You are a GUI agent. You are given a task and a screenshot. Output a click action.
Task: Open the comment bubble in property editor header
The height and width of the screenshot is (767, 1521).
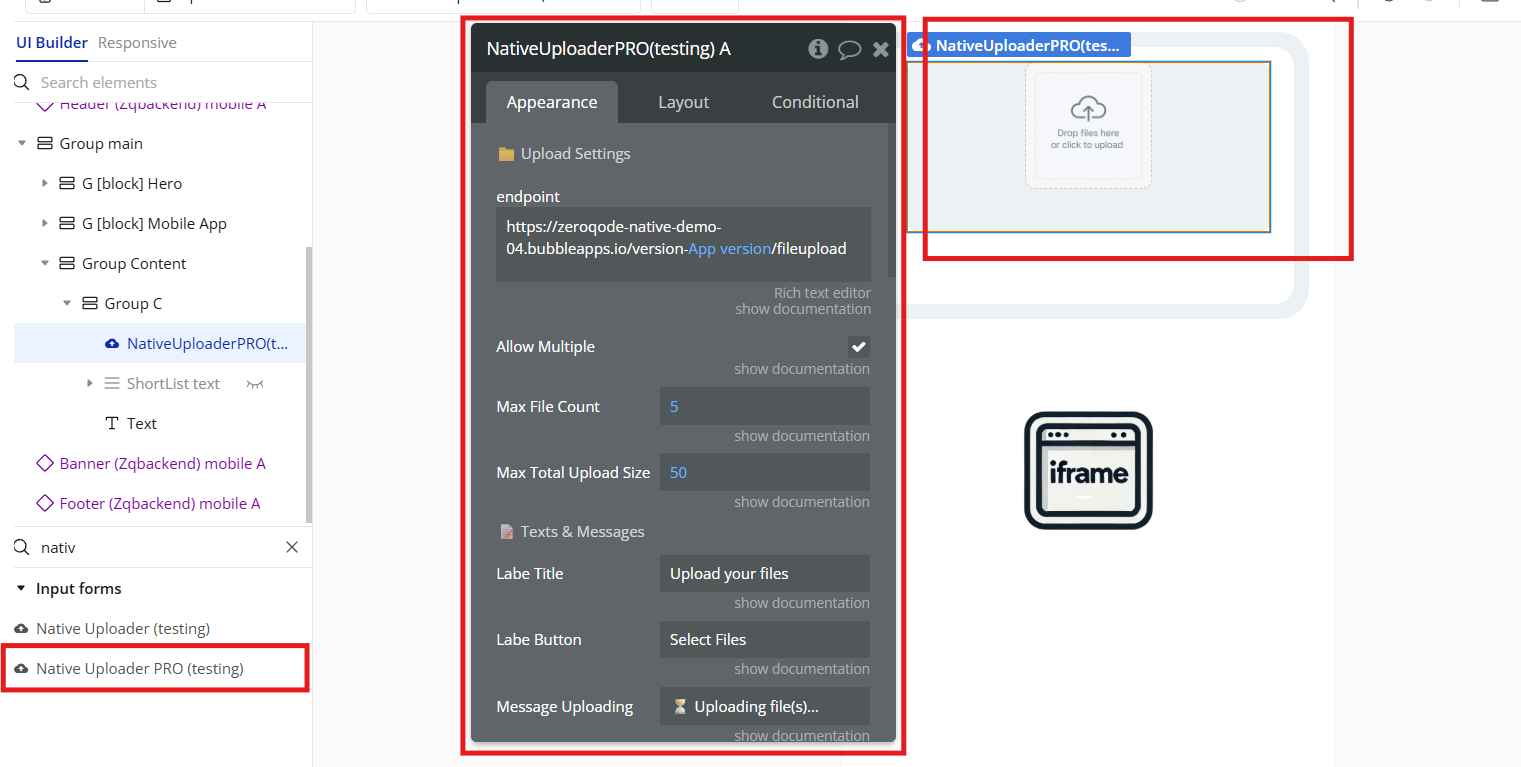coord(849,49)
